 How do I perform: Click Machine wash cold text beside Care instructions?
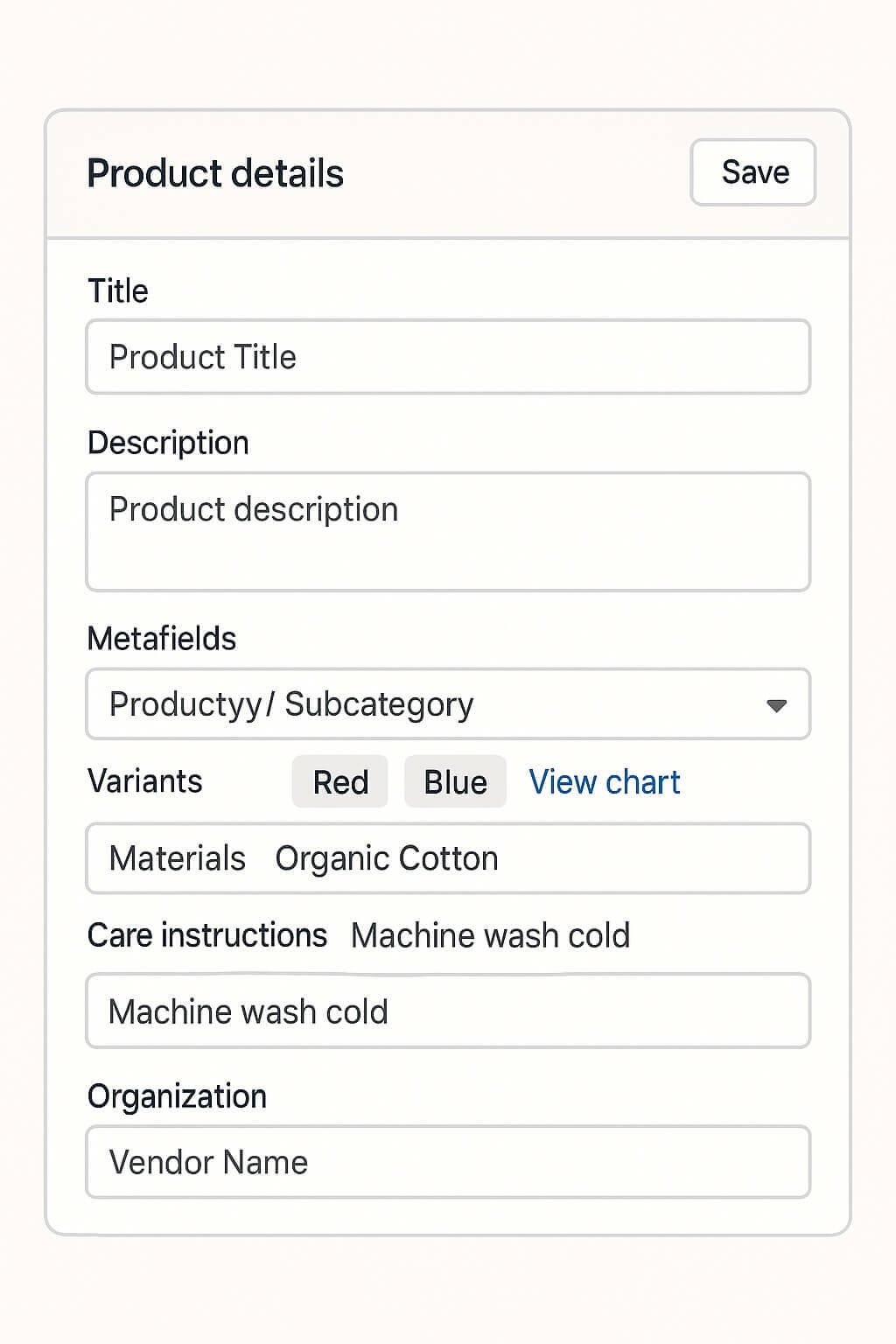pyautogui.click(x=490, y=935)
